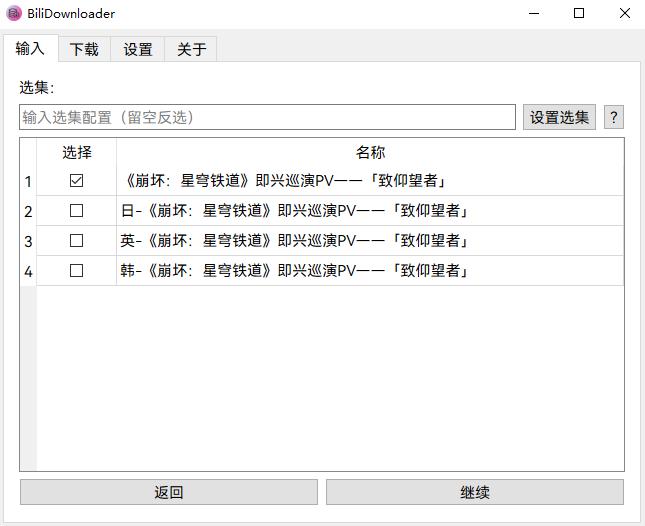The height and width of the screenshot is (526, 645).
Task: Check the box for 英- version row
Action: [77, 241]
